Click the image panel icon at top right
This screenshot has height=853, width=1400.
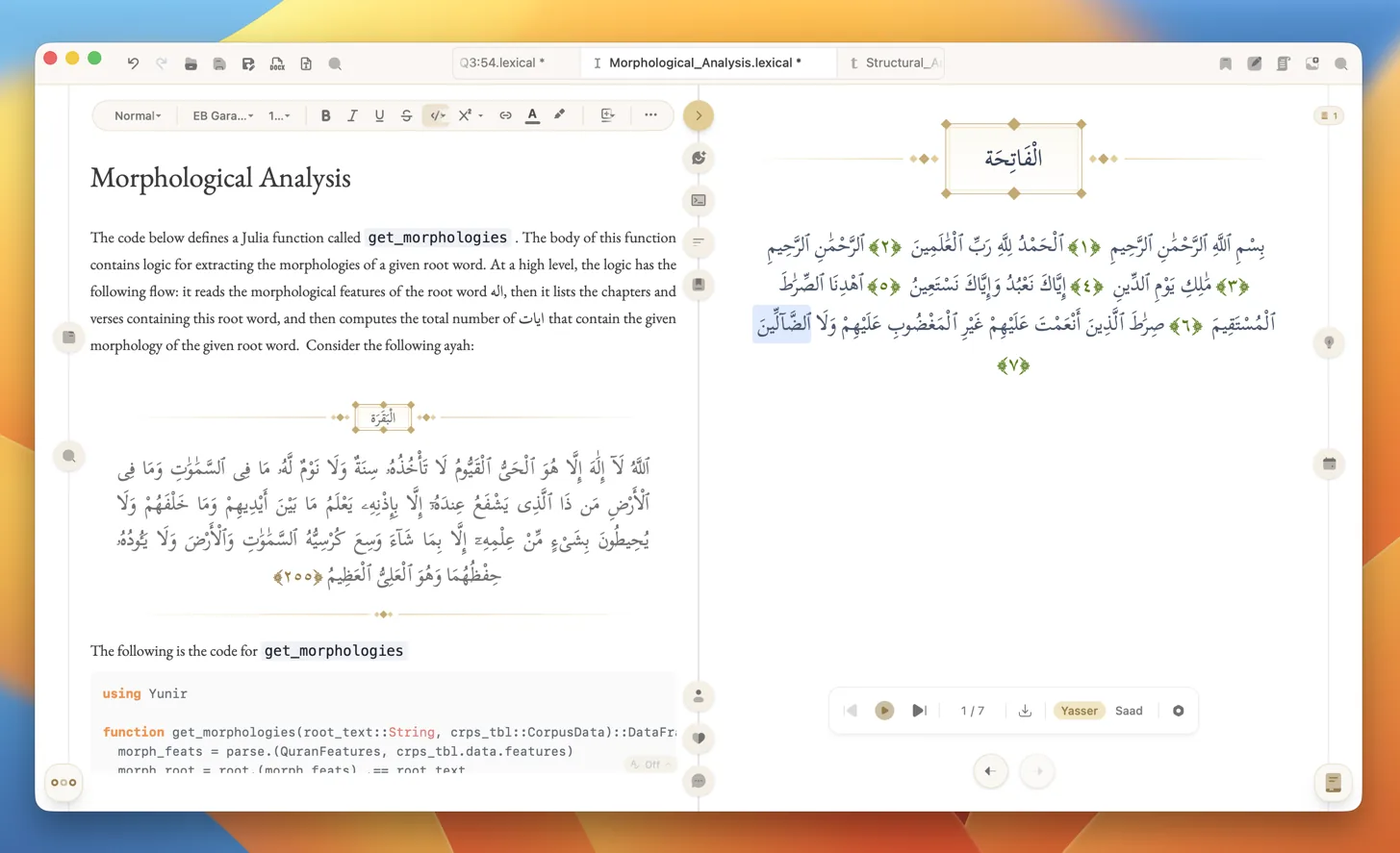tap(1311, 63)
